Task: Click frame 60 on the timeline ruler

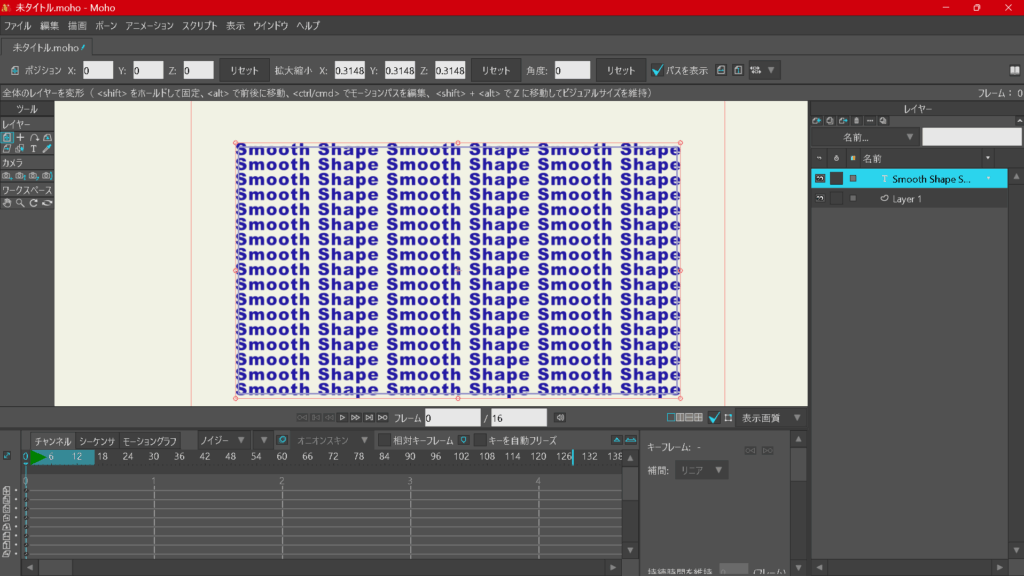Action: 282,457
